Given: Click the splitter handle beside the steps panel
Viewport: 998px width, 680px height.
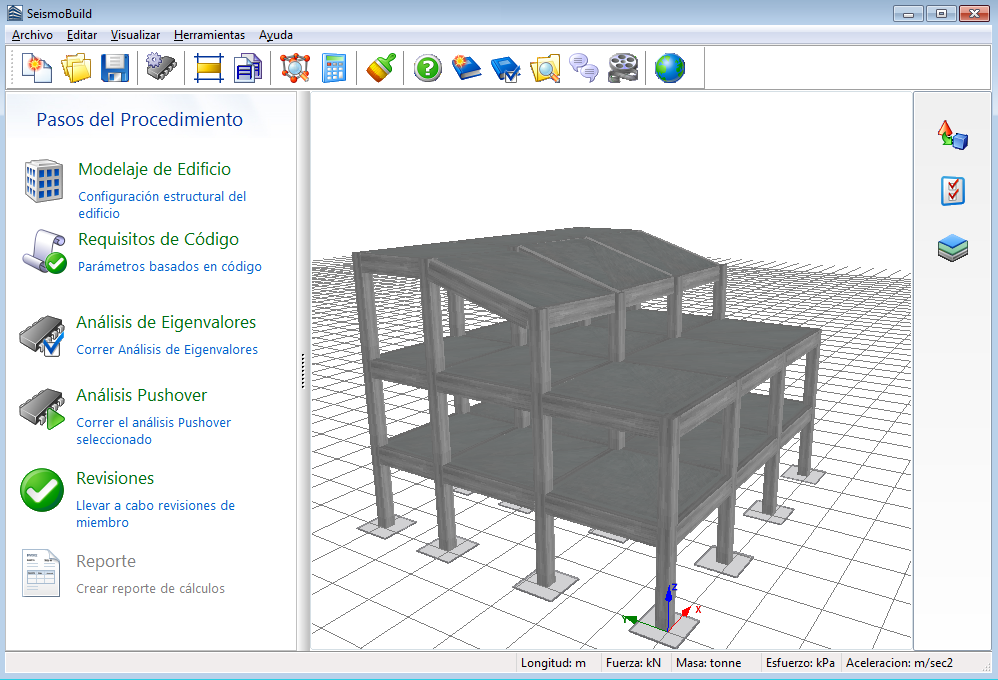Looking at the screenshot, I should click(x=302, y=372).
